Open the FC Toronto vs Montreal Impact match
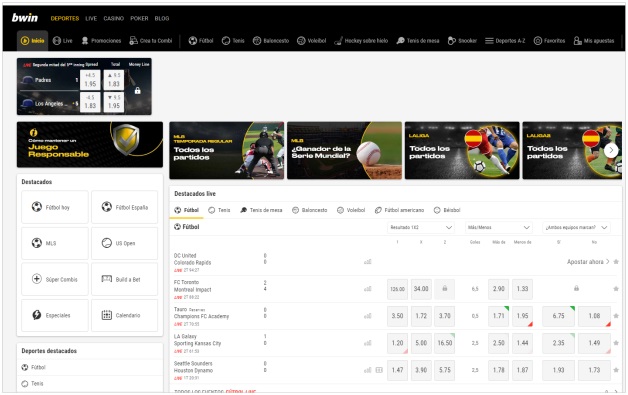The height and width of the screenshot is (395, 628). point(193,286)
